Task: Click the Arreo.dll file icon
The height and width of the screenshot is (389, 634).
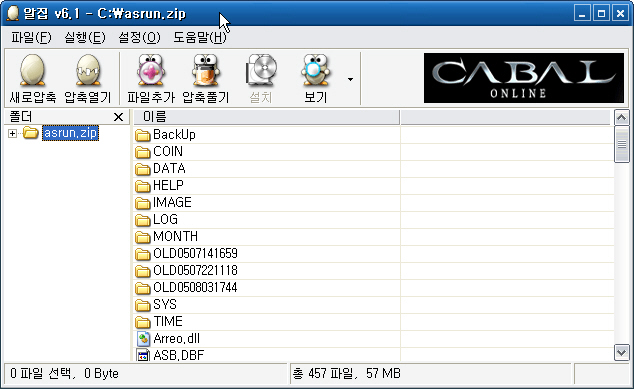Action: (x=143, y=338)
